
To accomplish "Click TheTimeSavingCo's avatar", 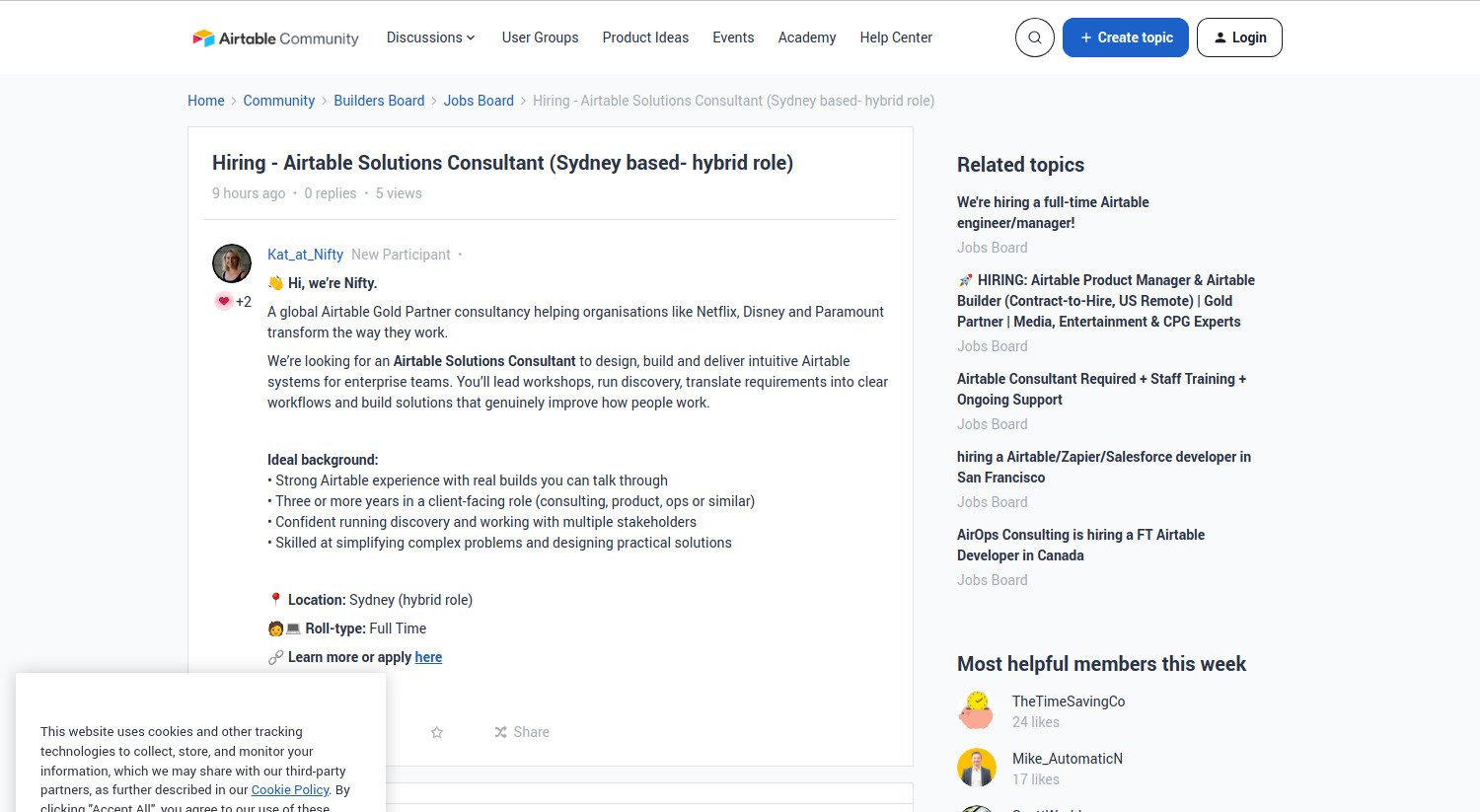I will click(x=976, y=709).
